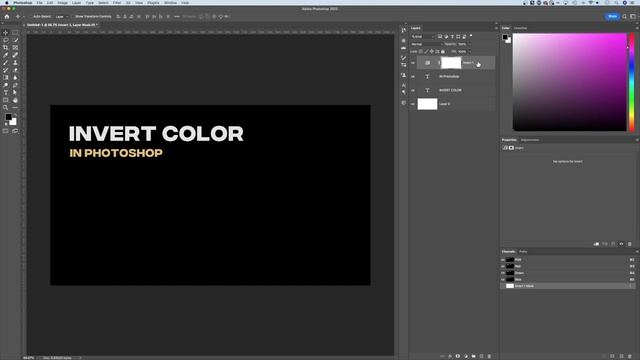640x360 pixels.
Task: Select the Hand tool
Action: coord(15,100)
